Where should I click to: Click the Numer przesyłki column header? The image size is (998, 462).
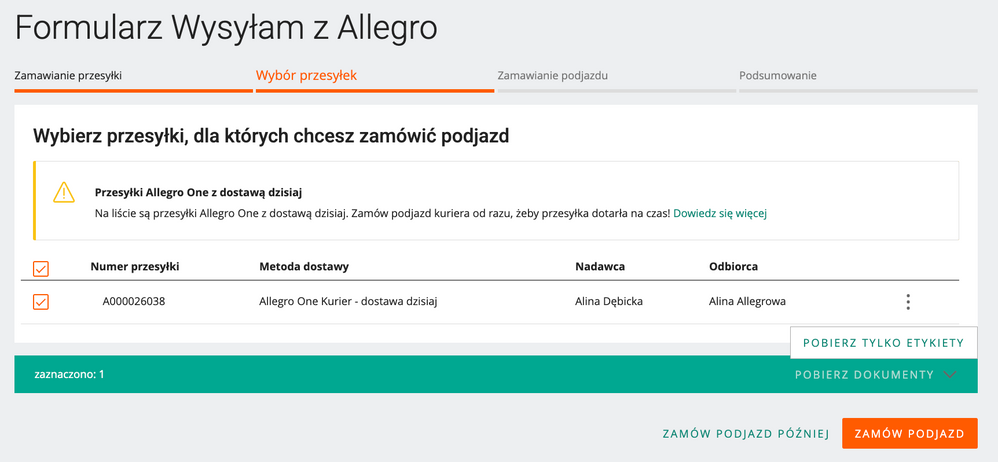point(135,267)
